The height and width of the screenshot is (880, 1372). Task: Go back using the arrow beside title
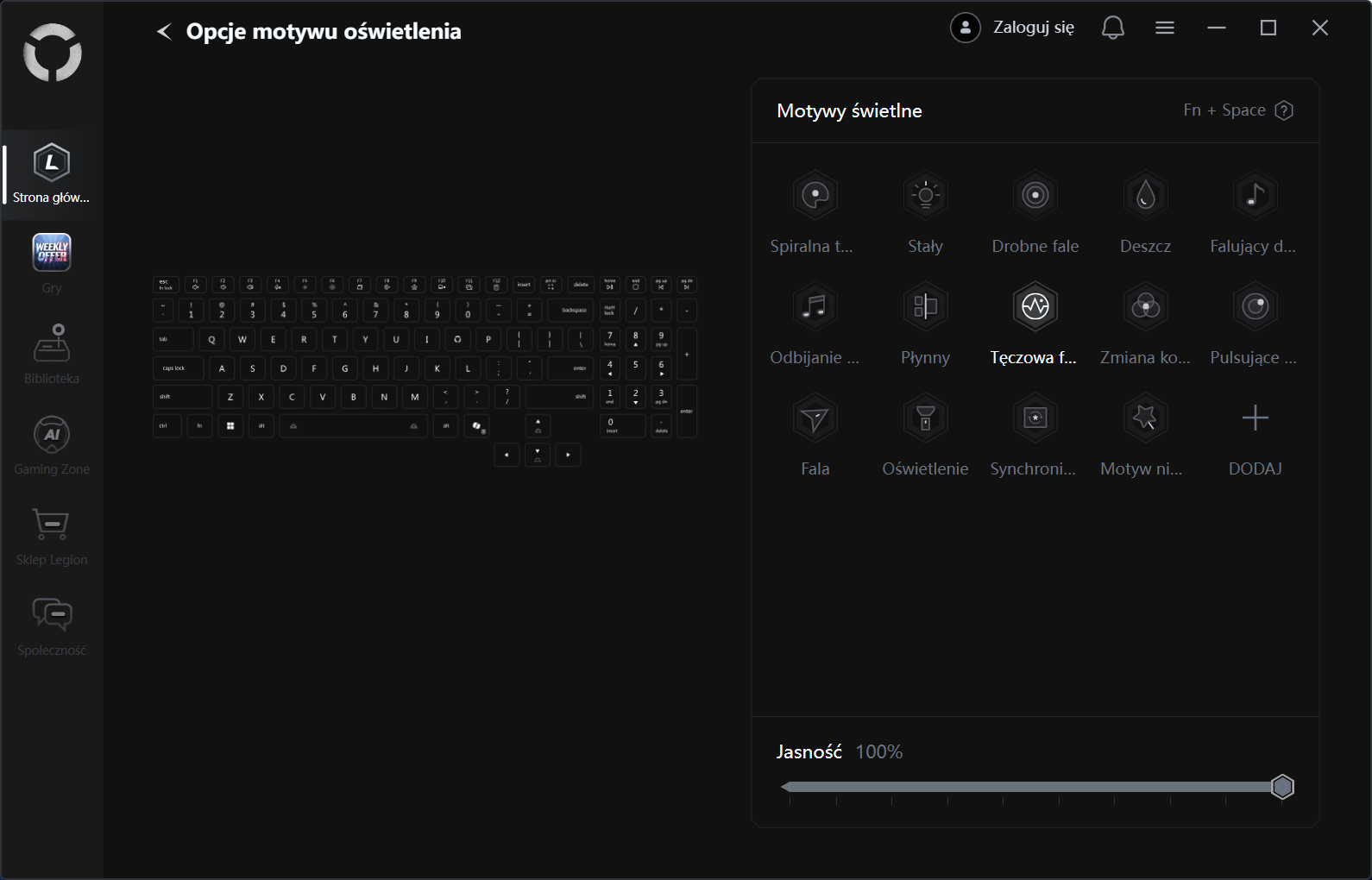click(x=164, y=32)
